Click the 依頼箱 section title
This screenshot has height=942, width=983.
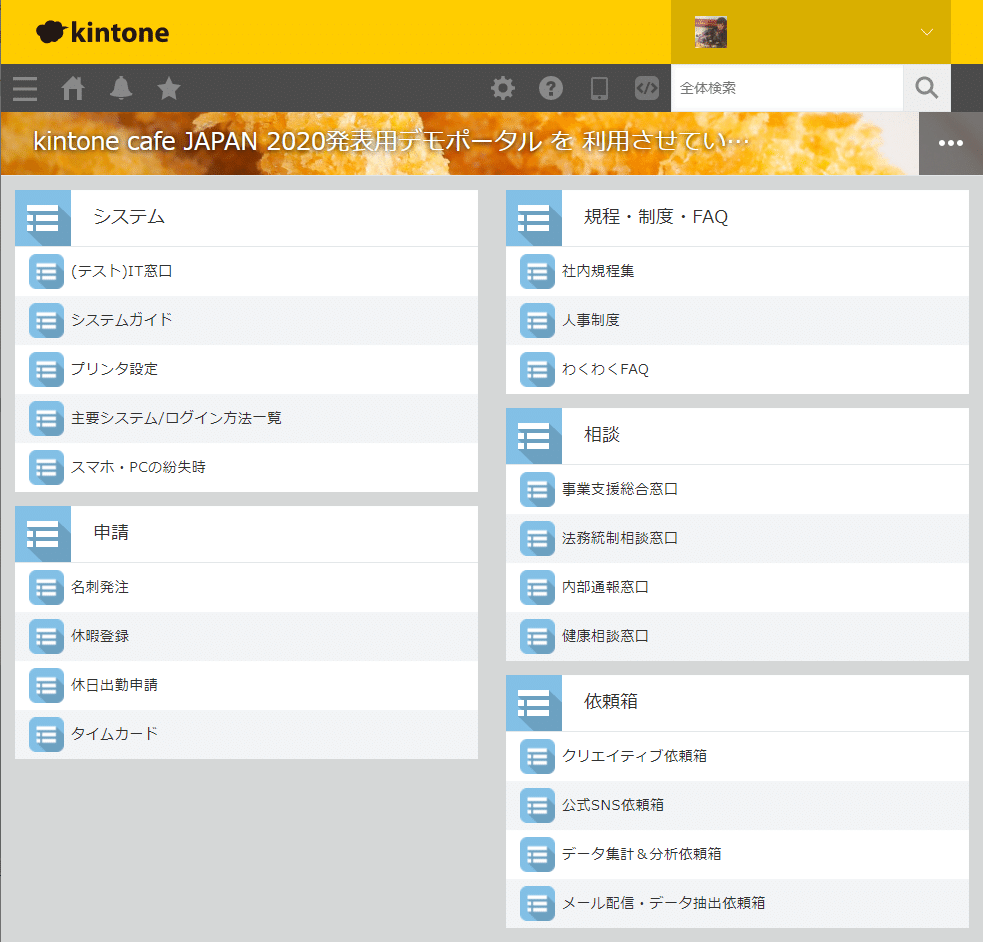(x=611, y=701)
